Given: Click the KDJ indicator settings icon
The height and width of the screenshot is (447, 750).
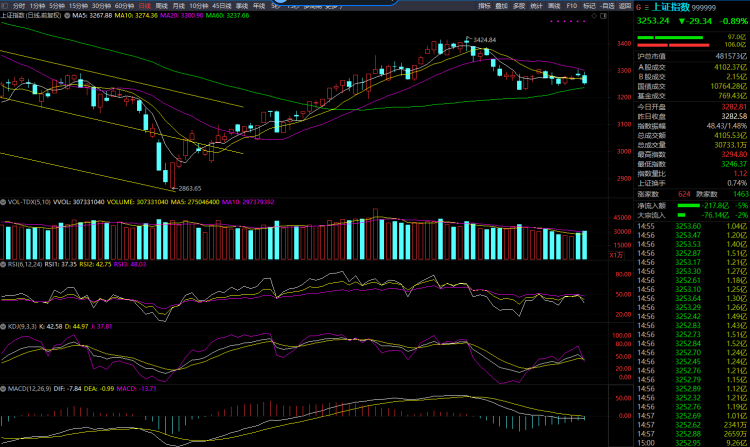Looking at the screenshot, I should (3, 326).
